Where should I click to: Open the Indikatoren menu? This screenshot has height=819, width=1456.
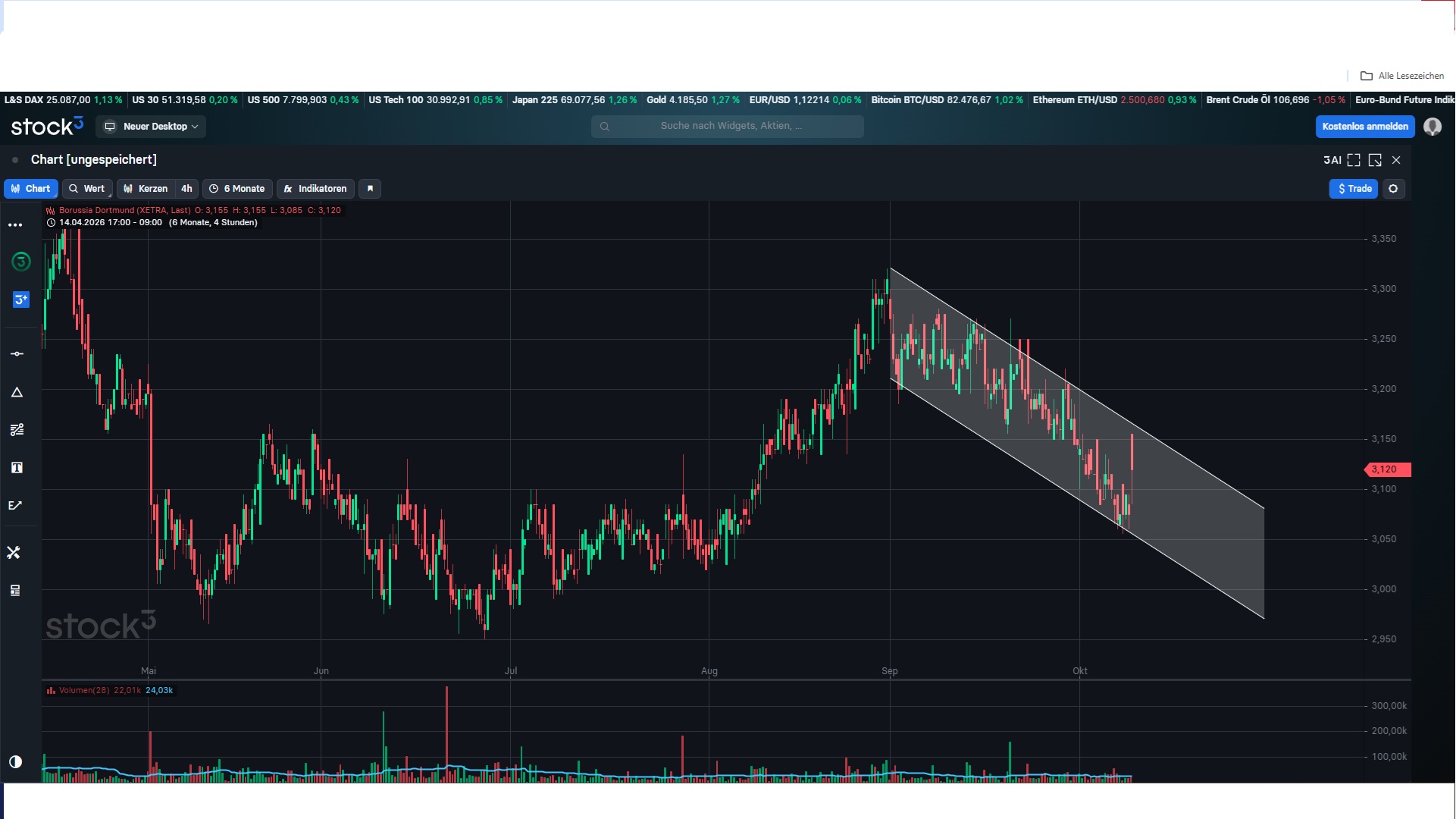pyautogui.click(x=315, y=189)
